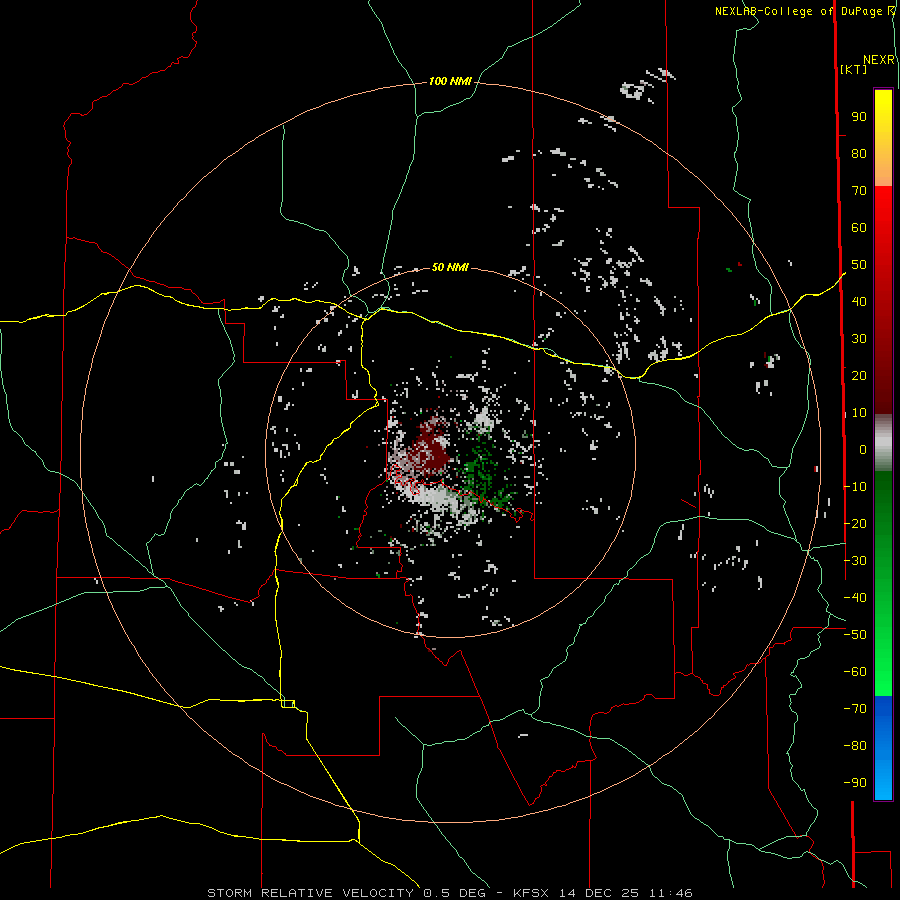Click the 90 value on the velocity scale
Screen dimensions: 900x900
pos(859,117)
